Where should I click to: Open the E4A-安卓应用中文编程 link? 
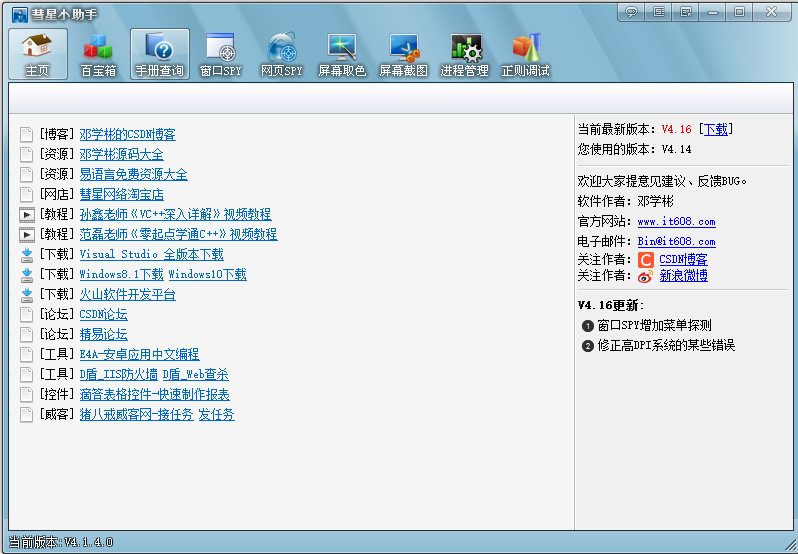(139, 355)
